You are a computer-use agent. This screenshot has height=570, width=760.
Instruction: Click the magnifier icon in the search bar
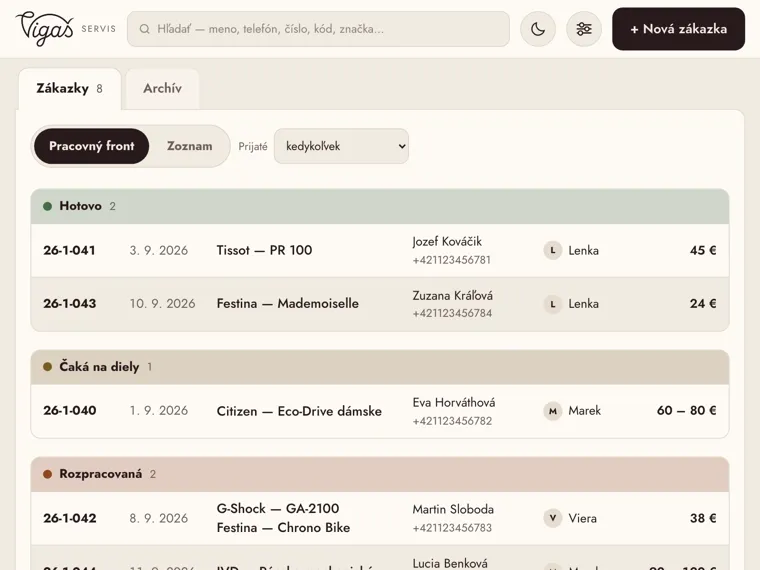click(x=144, y=29)
